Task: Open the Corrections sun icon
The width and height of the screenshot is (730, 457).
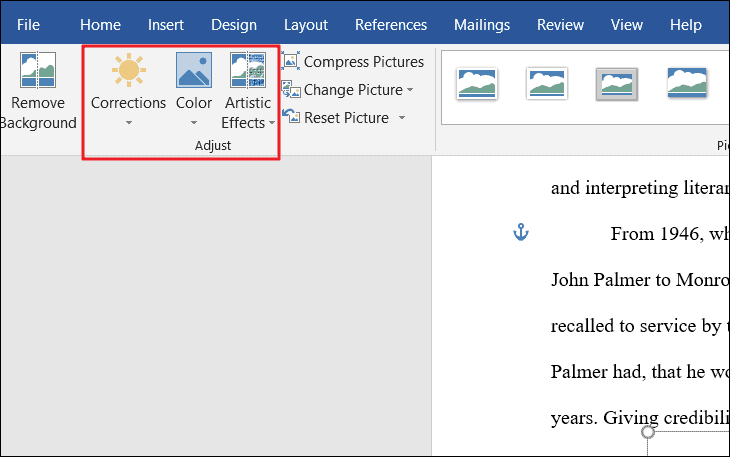Action: (128, 71)
